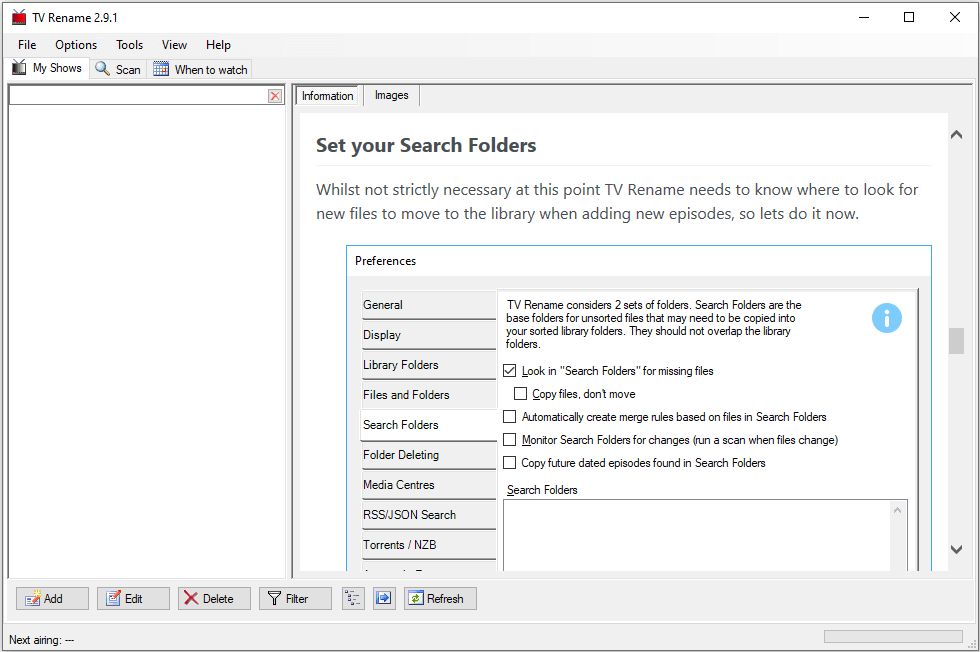The image size is (980, 652).
Task: Open the Options menu
Action: tap(76, 45)
